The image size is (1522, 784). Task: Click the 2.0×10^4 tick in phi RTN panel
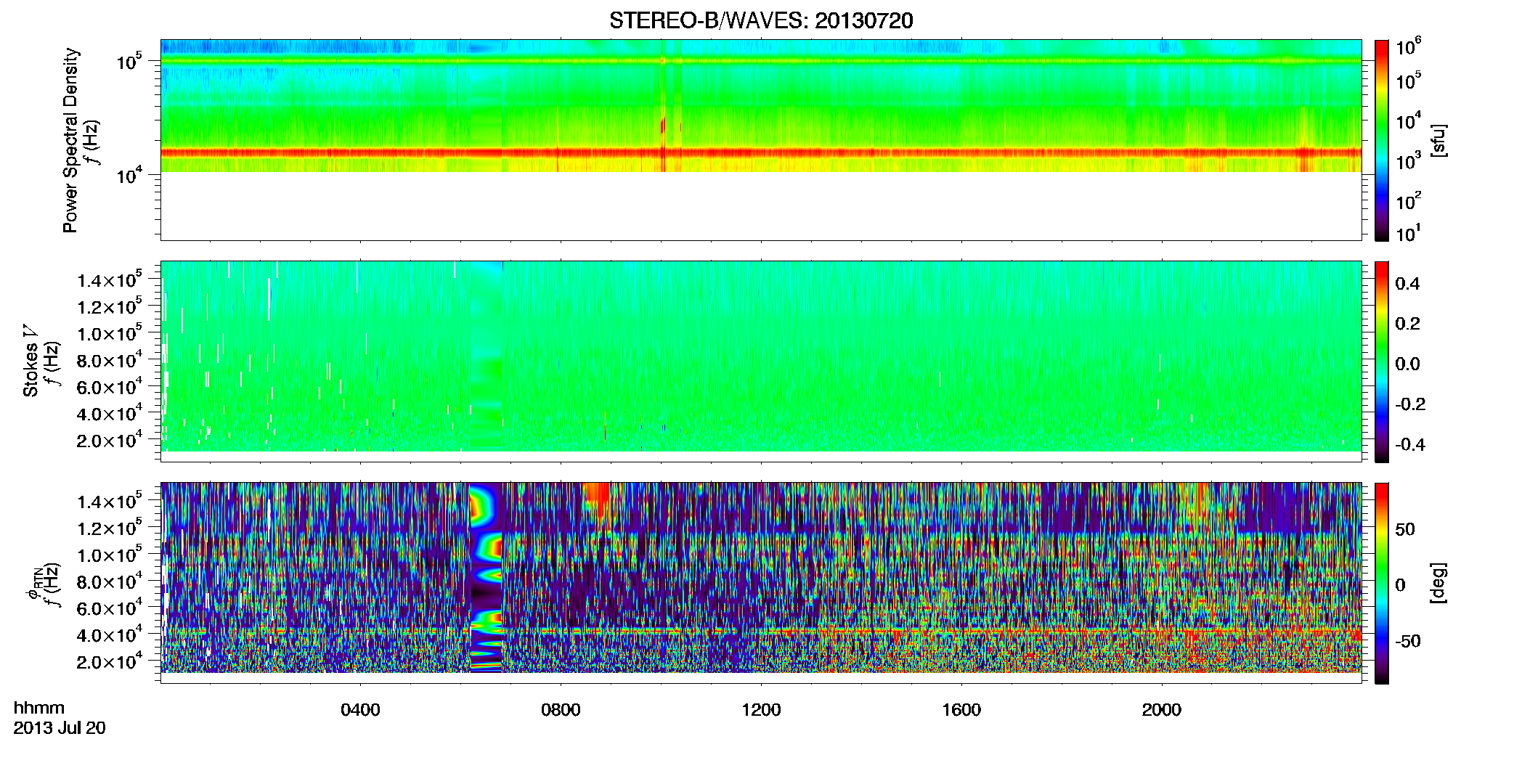coord(110,661)
